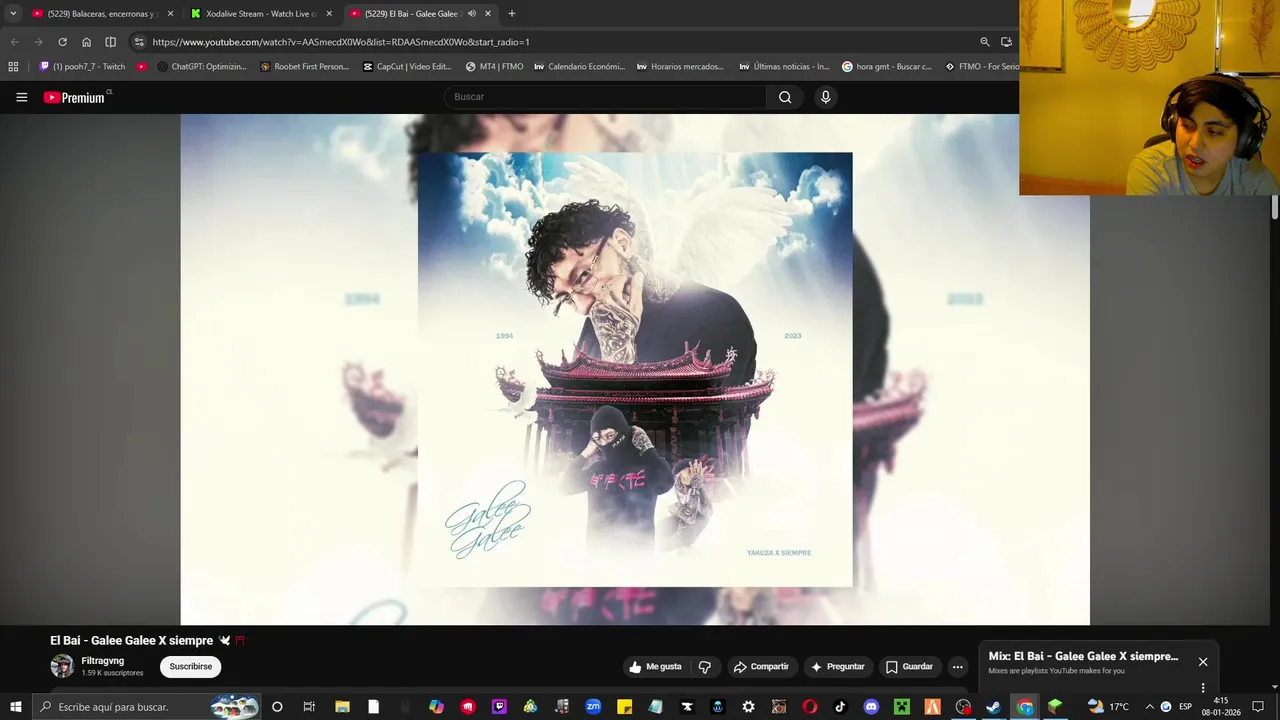Screen dimensions: 1280x720
Task: Like the video with Me gusta
Action: pyautogui.click(x=655, y=667)
